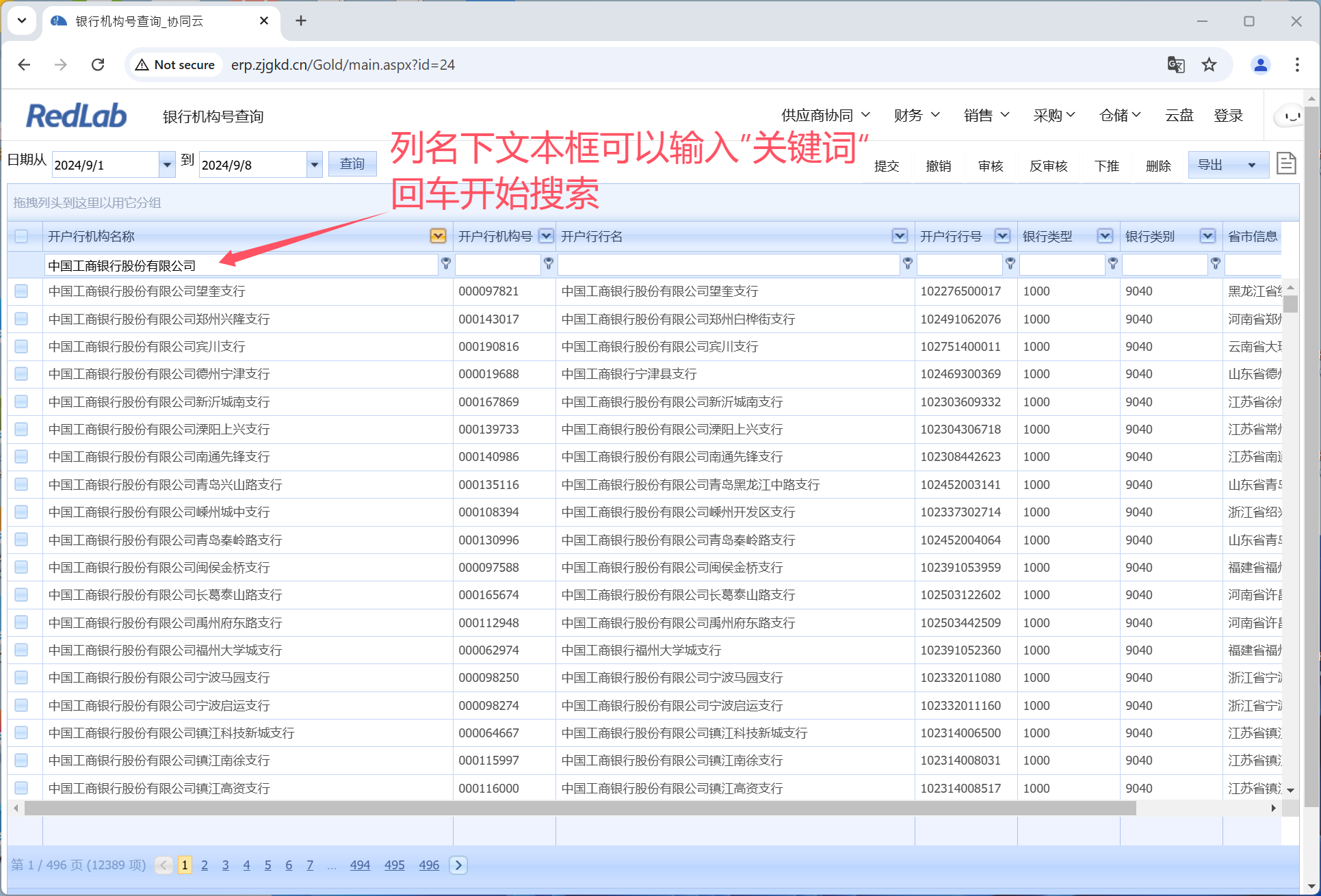Screen dimensions: 1321x896
Task: Click the grid horizontal scrollbar thumb
Action: (580, 808)
